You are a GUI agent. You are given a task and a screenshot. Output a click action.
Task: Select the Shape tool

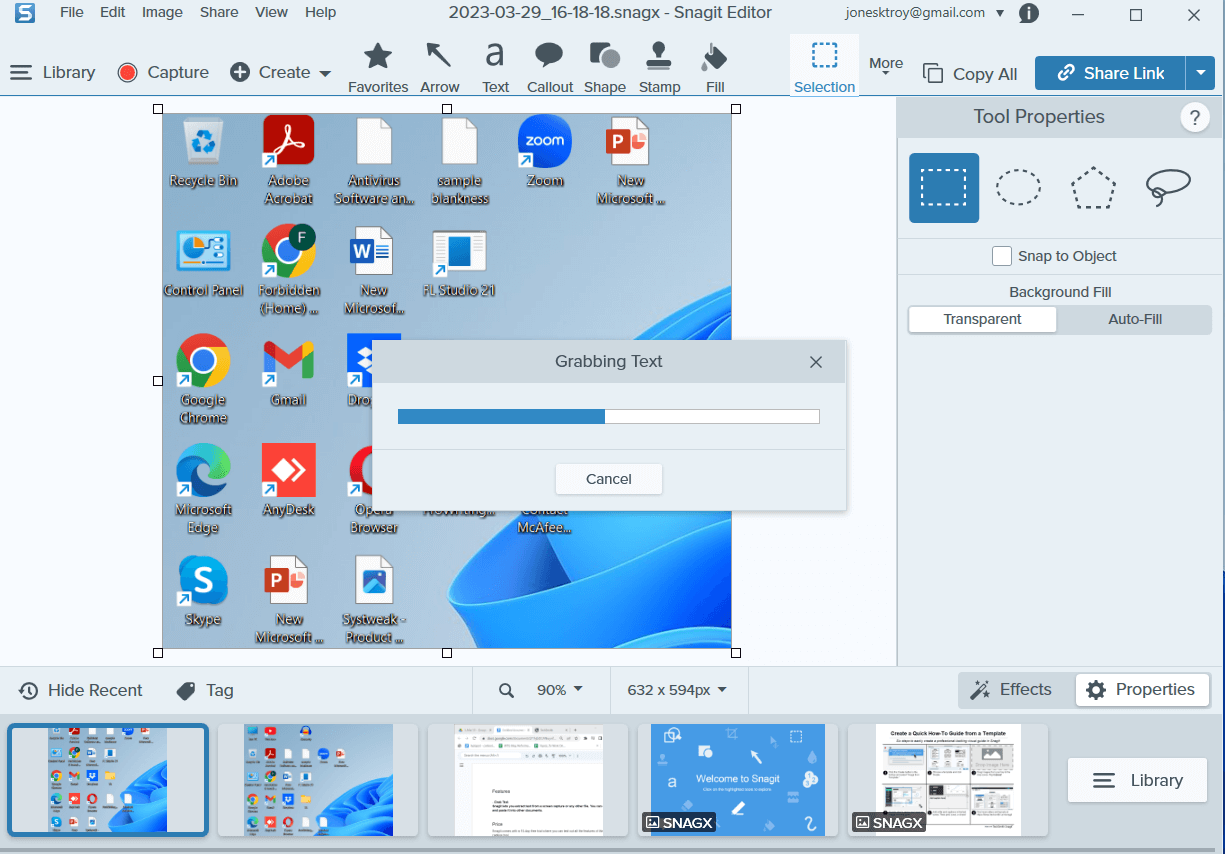604,67
